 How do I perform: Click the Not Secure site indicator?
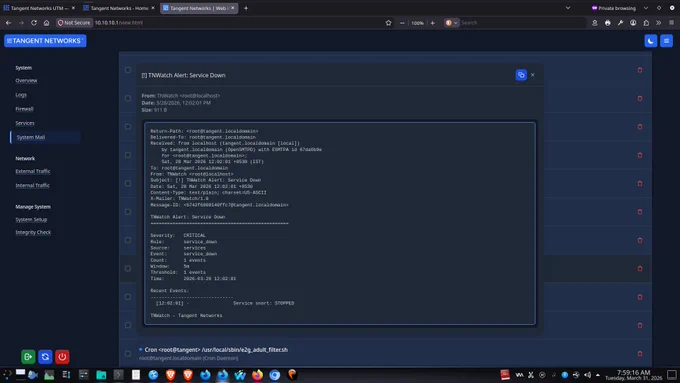click(x=74, y=23)
